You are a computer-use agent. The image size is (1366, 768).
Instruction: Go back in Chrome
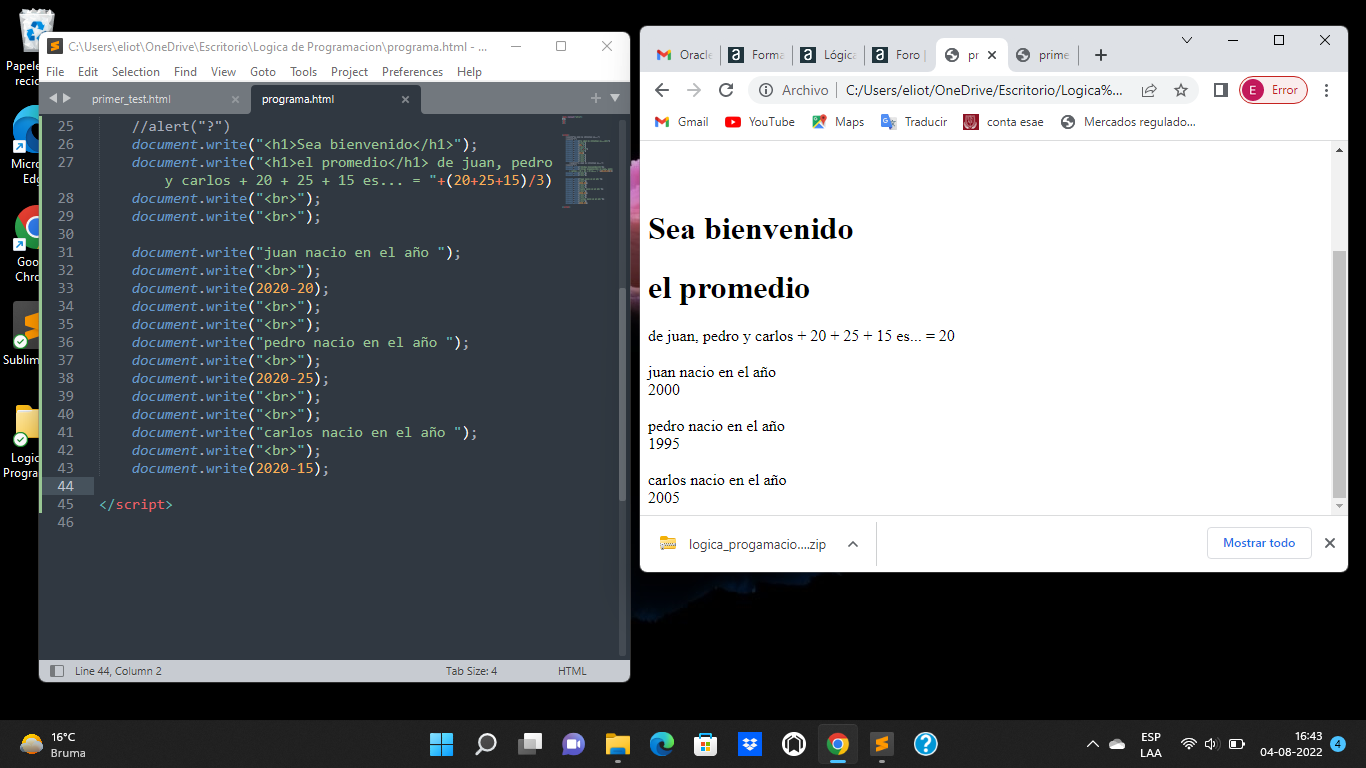(662, 90)
